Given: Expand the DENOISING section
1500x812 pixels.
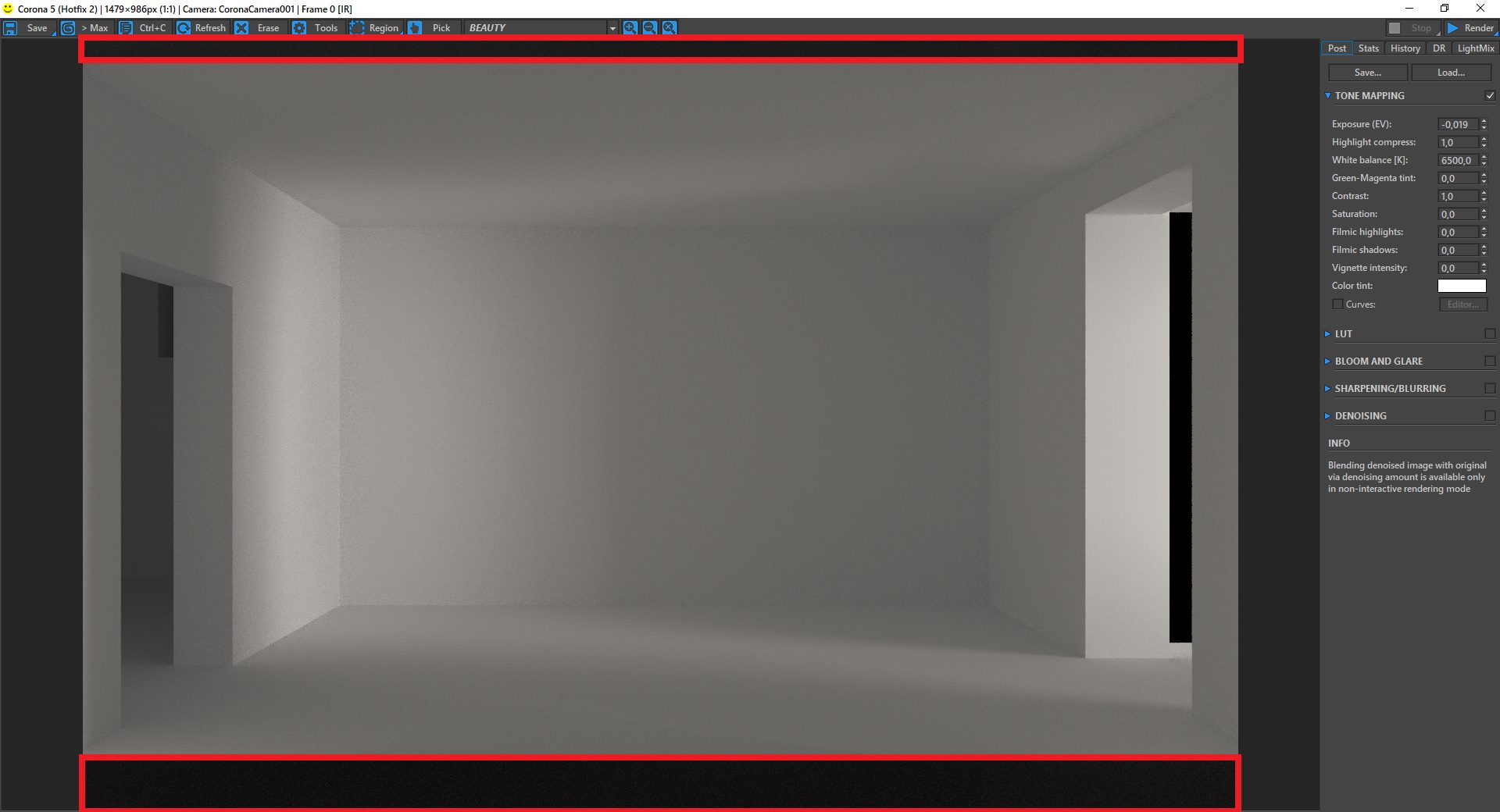Looking at the screenshot, I should (x=1327, y=415).
